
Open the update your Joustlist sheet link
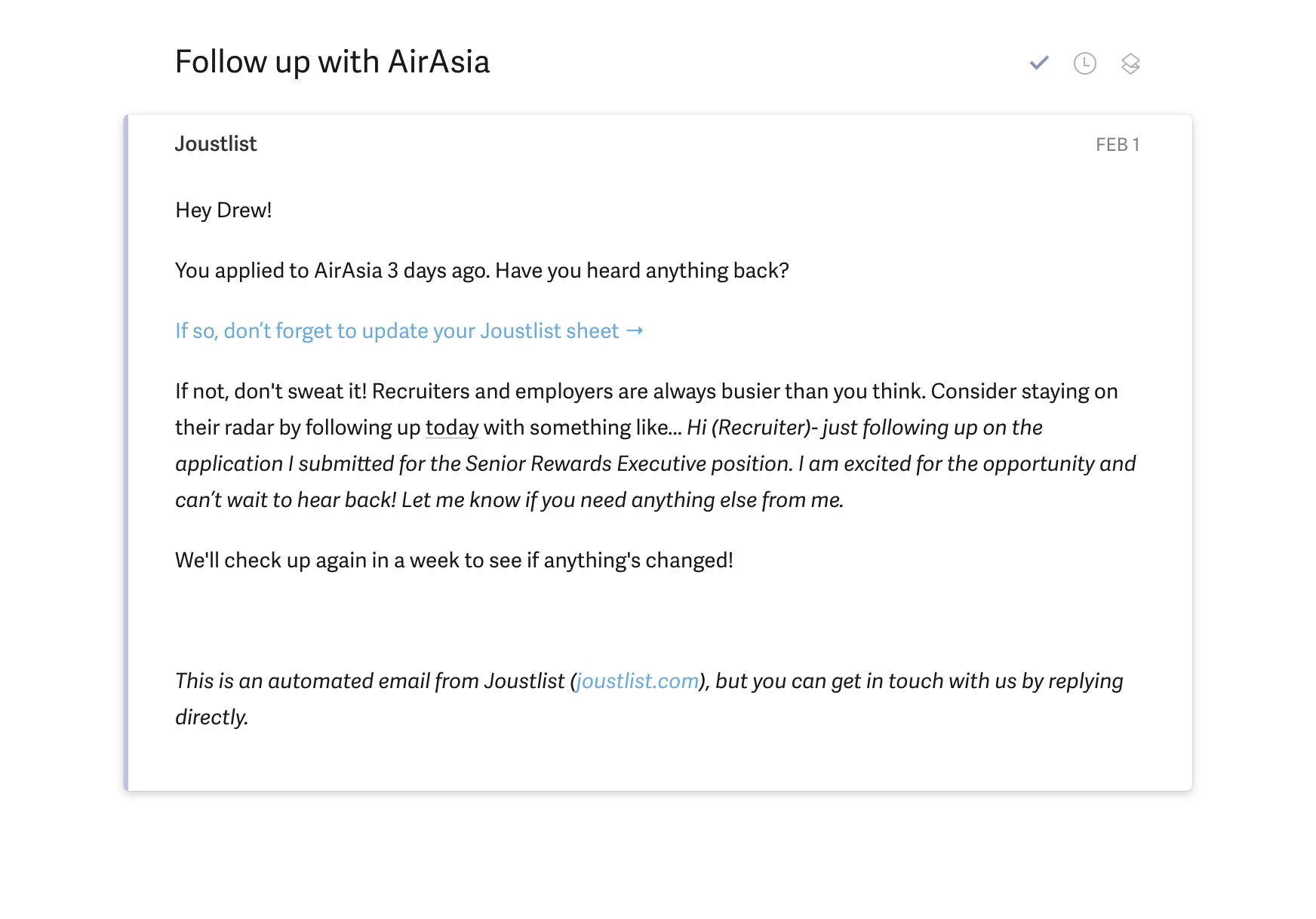pos(397,331)
